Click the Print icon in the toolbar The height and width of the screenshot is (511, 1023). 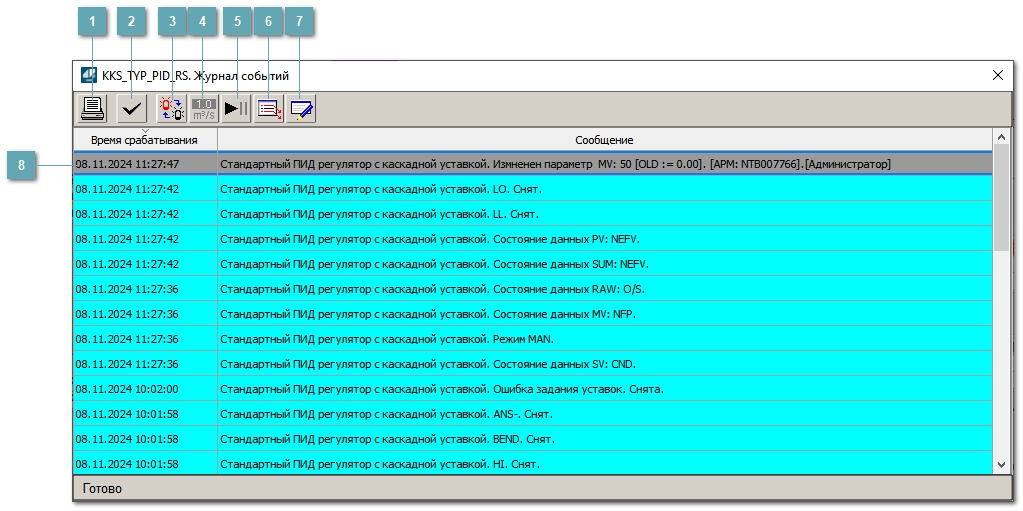(93, 109)
